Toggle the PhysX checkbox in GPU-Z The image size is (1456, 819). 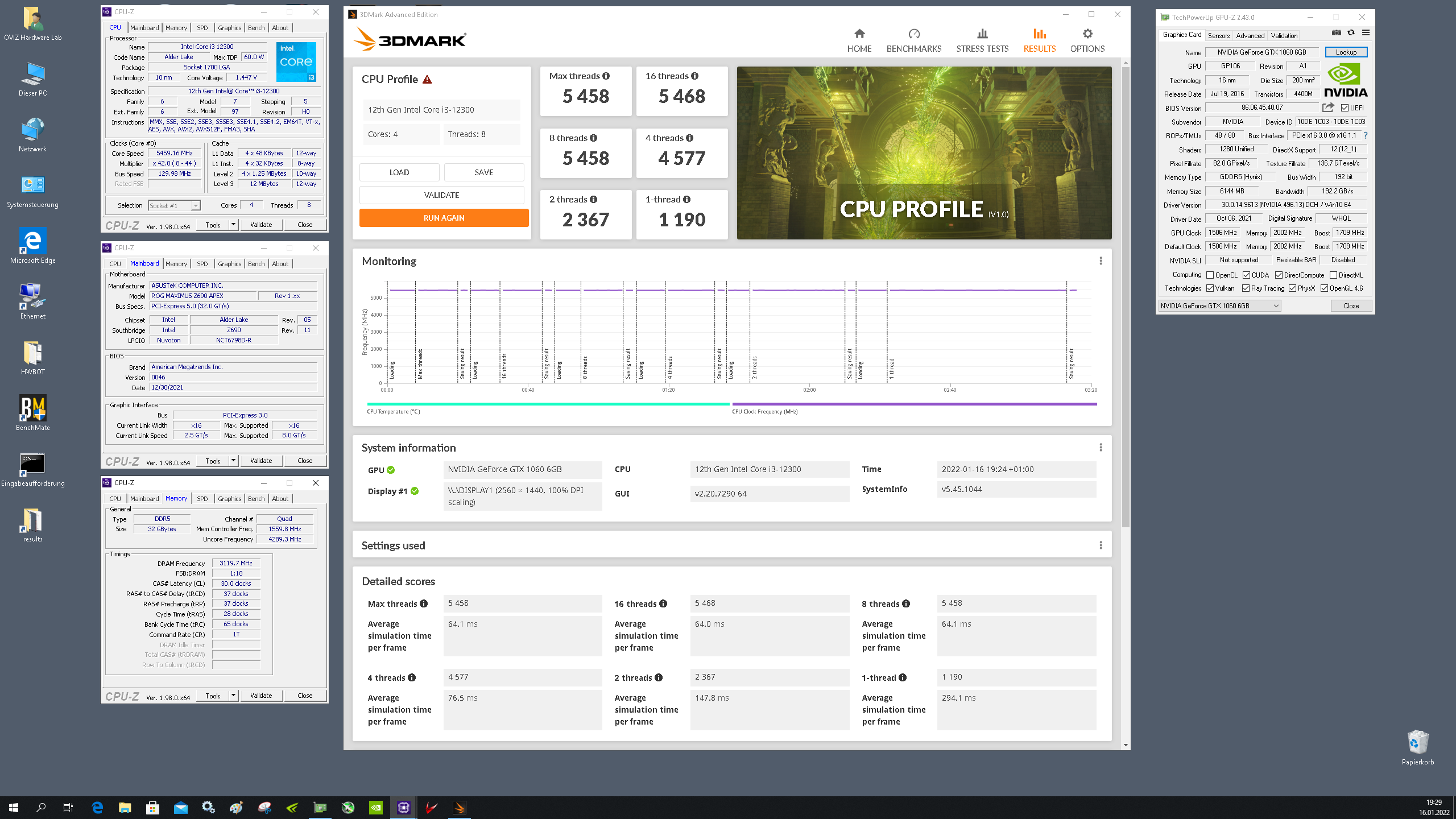point(1292,288)
